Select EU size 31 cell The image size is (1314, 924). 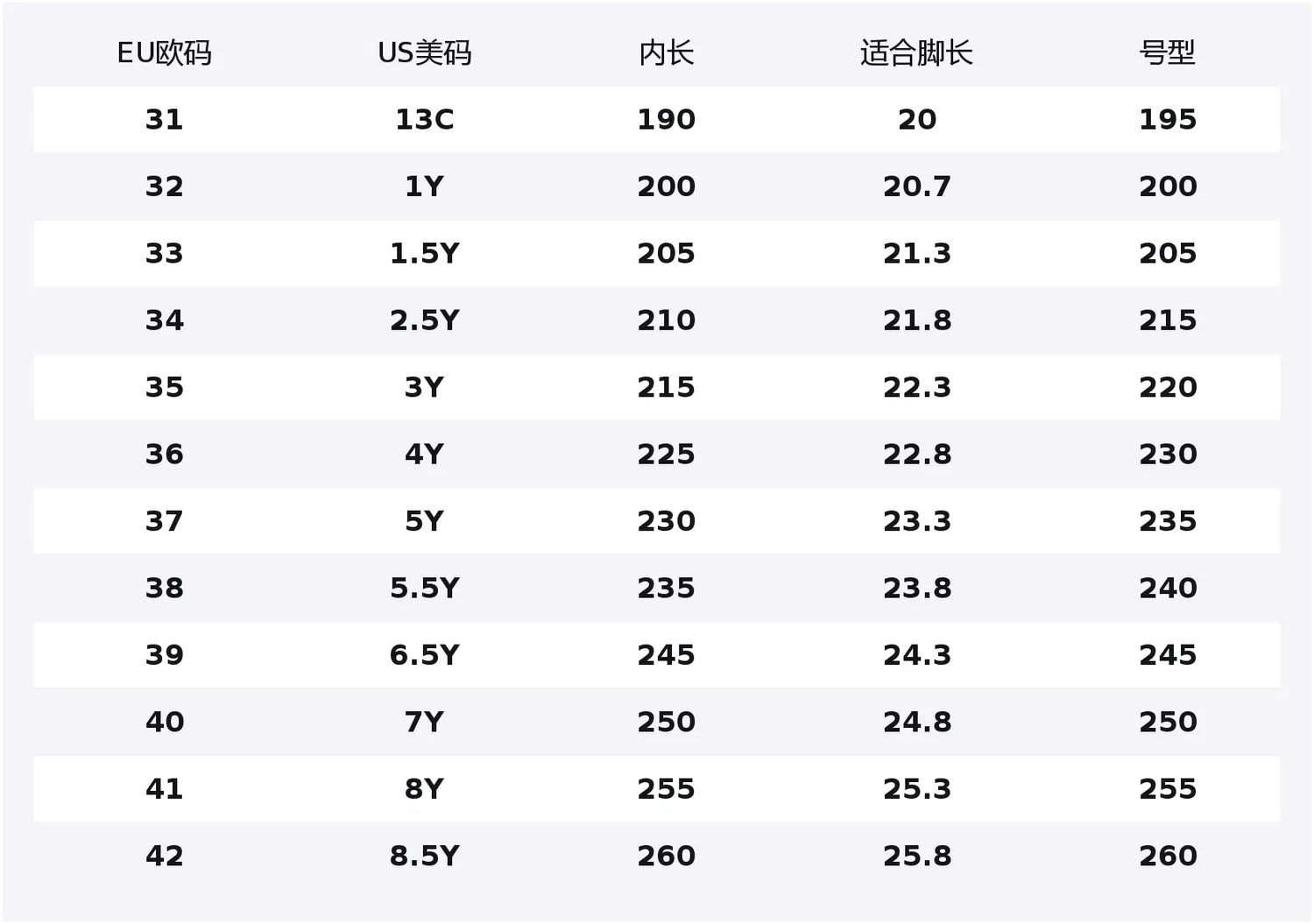(x=164, y=119)
